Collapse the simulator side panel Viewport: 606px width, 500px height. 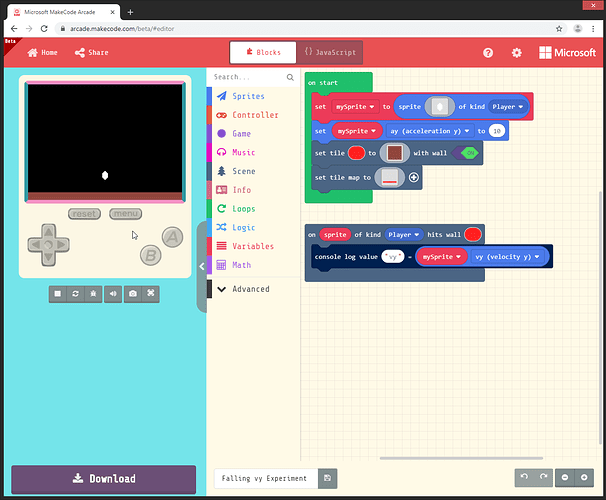click(x=202, y=266)
